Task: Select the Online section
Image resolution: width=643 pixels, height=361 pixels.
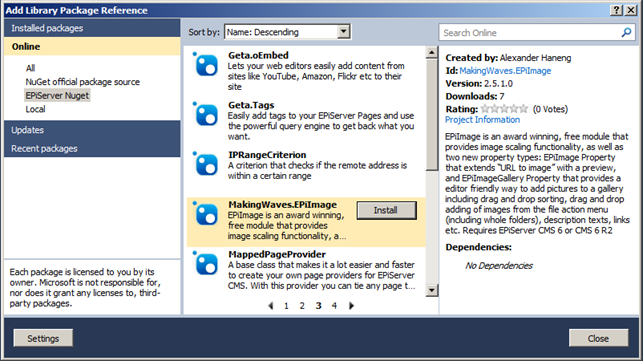Action: pyautogui.click(x=92, y=46)
